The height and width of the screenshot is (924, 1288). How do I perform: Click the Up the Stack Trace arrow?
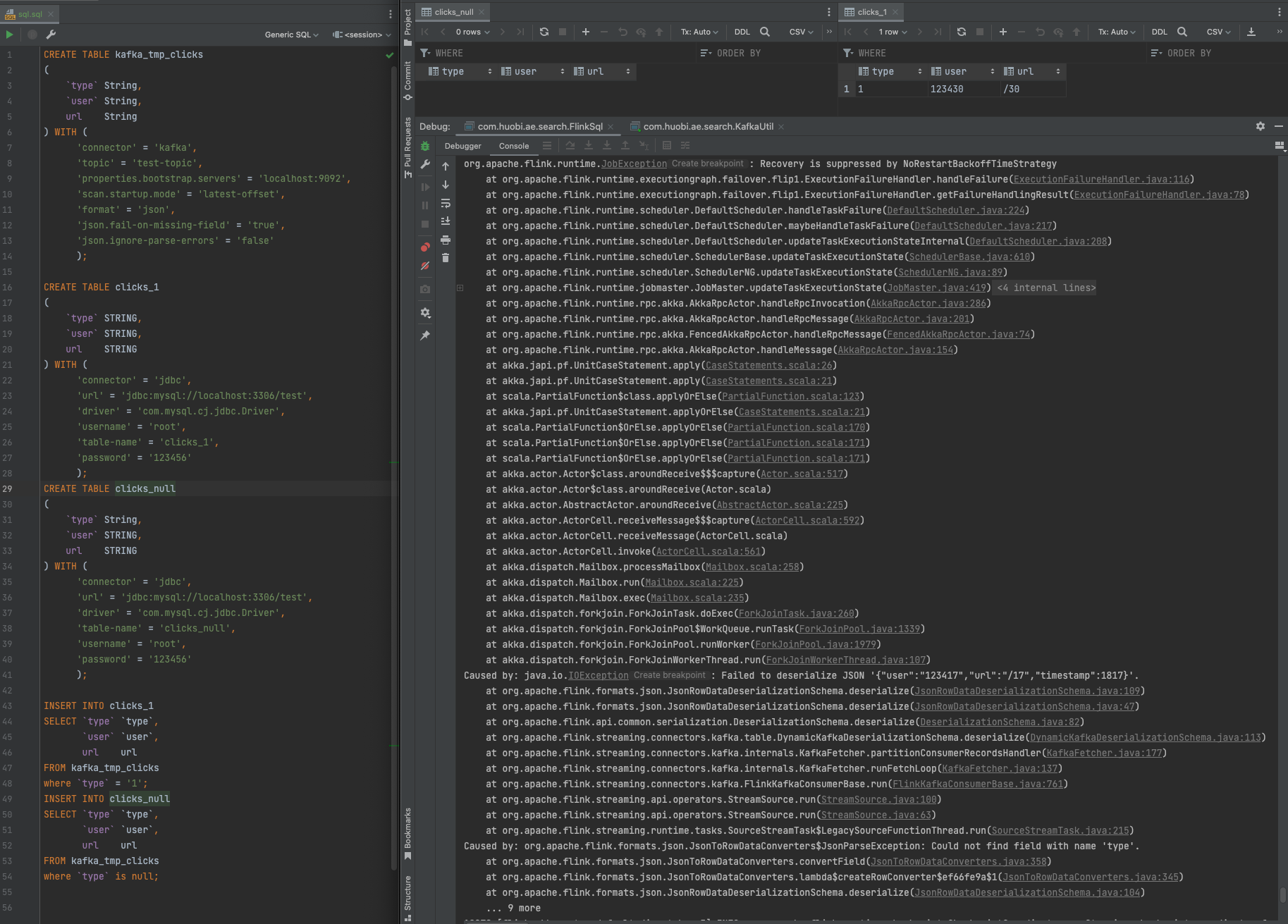click(446, 166)
